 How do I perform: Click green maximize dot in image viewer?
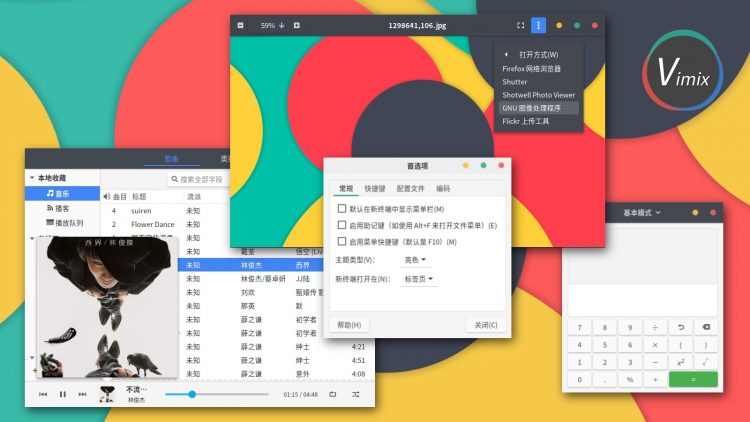pos(577,25)
